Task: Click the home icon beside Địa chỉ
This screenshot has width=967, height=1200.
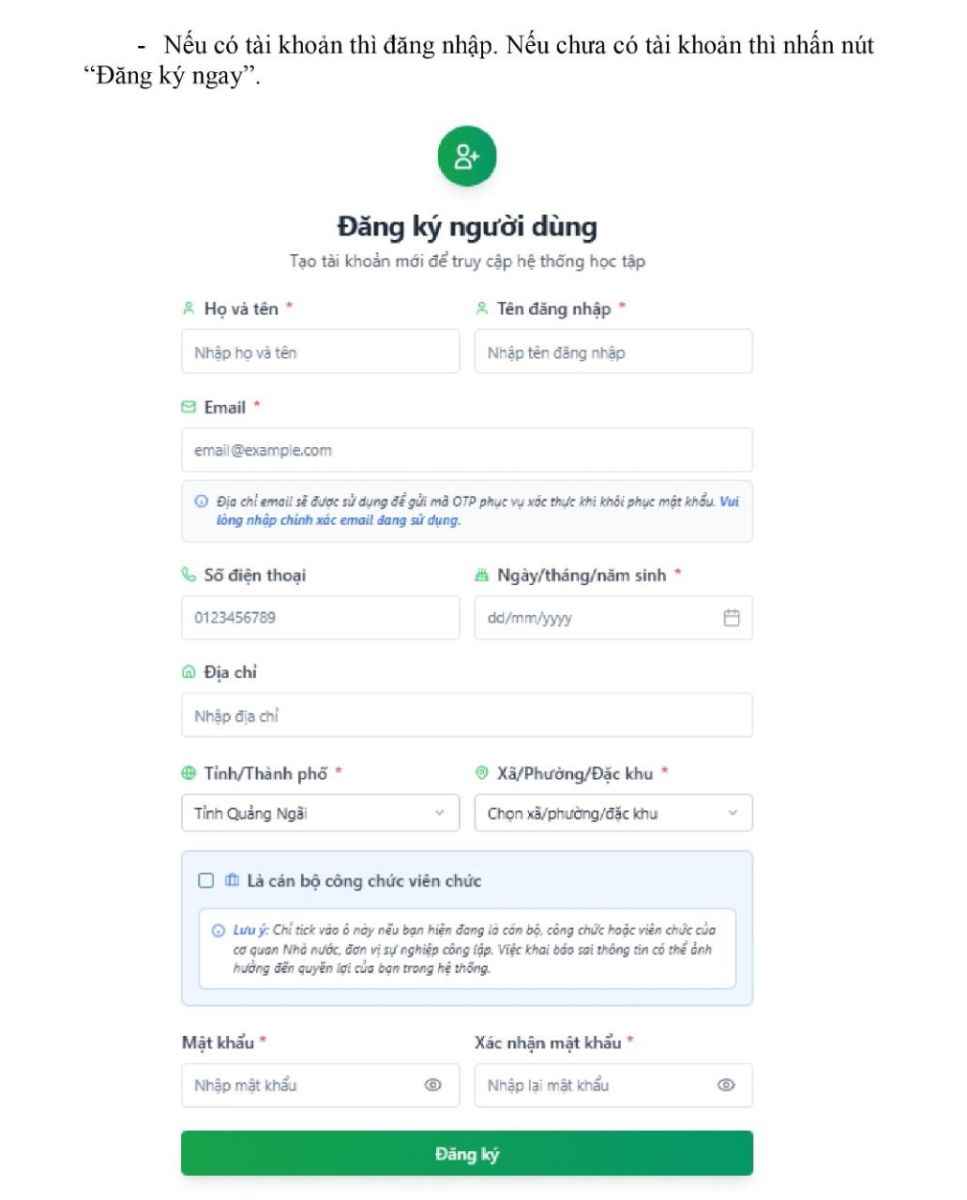Action: coord(188,673)
